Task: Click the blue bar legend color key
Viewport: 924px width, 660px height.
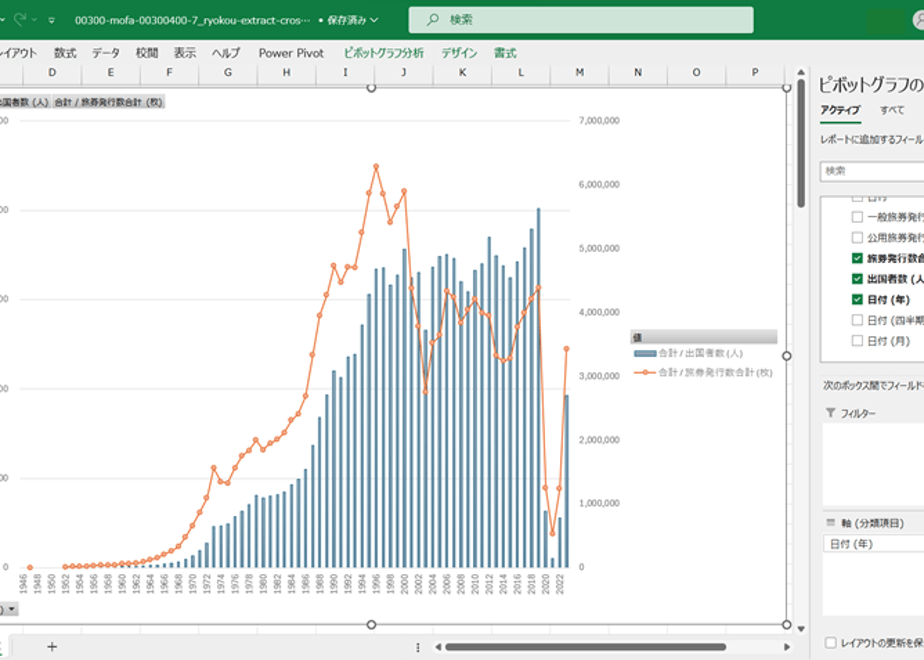Action: tap(645, 354)
